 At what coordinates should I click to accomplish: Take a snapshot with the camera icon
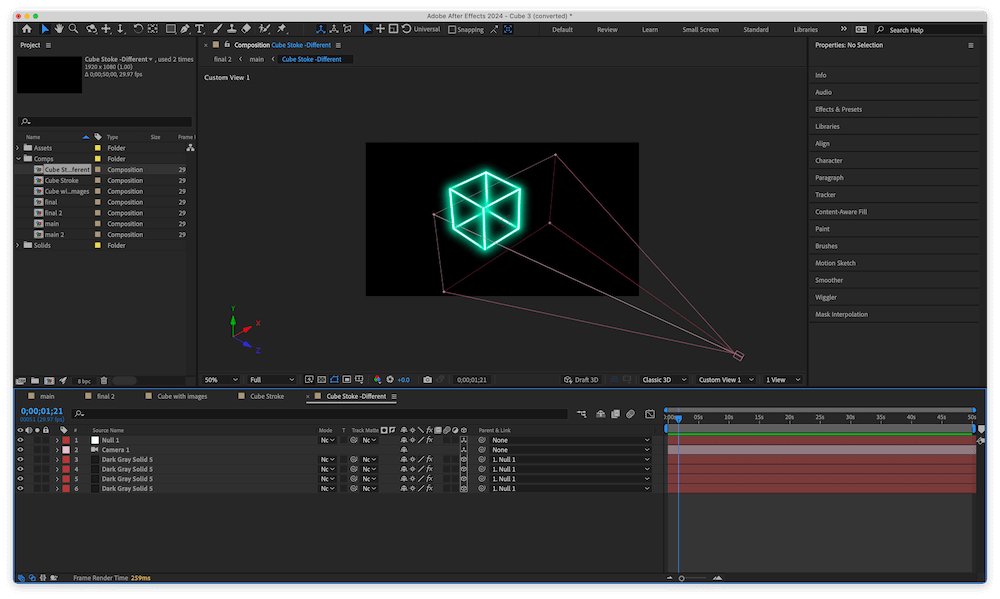click(x=428, y=380)
